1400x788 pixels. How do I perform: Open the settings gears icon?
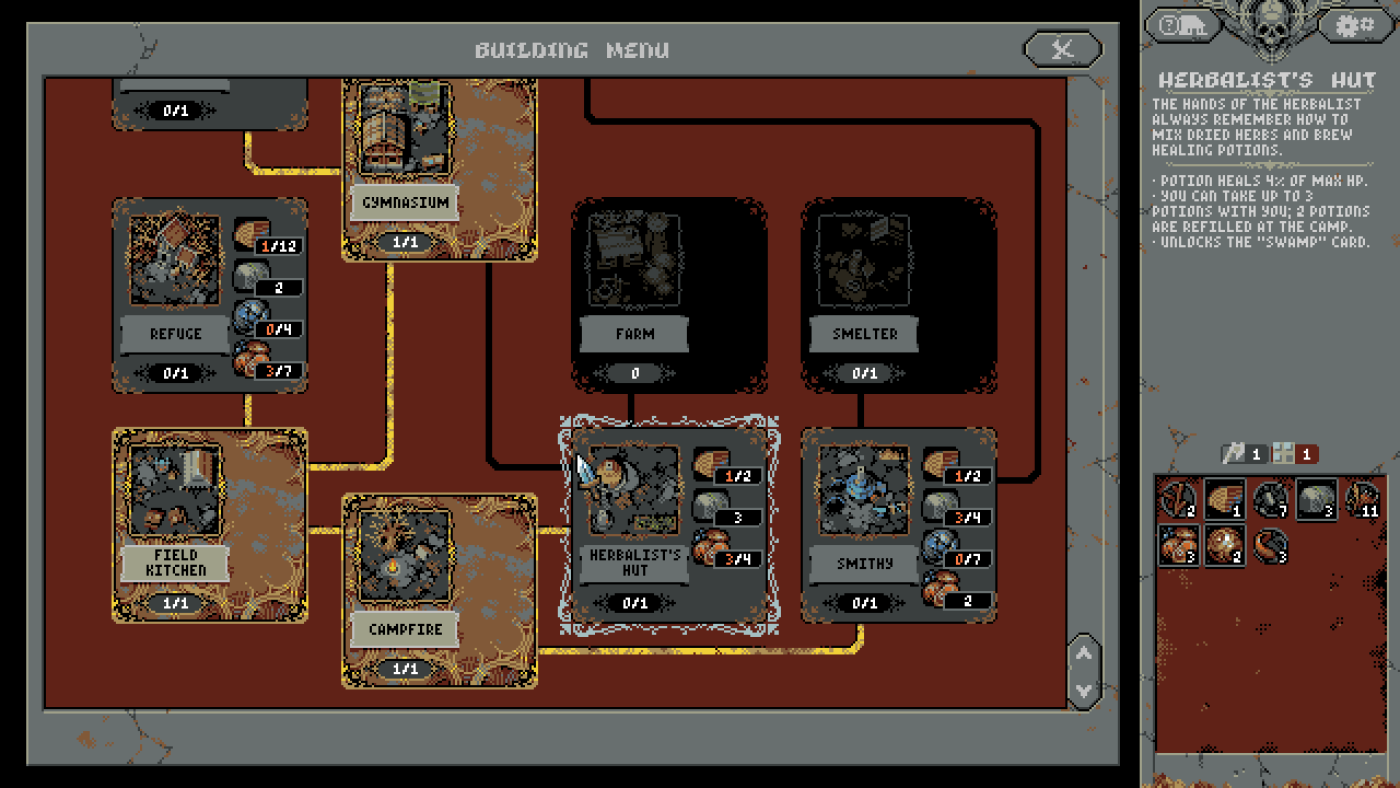[x=1356, y=23]
